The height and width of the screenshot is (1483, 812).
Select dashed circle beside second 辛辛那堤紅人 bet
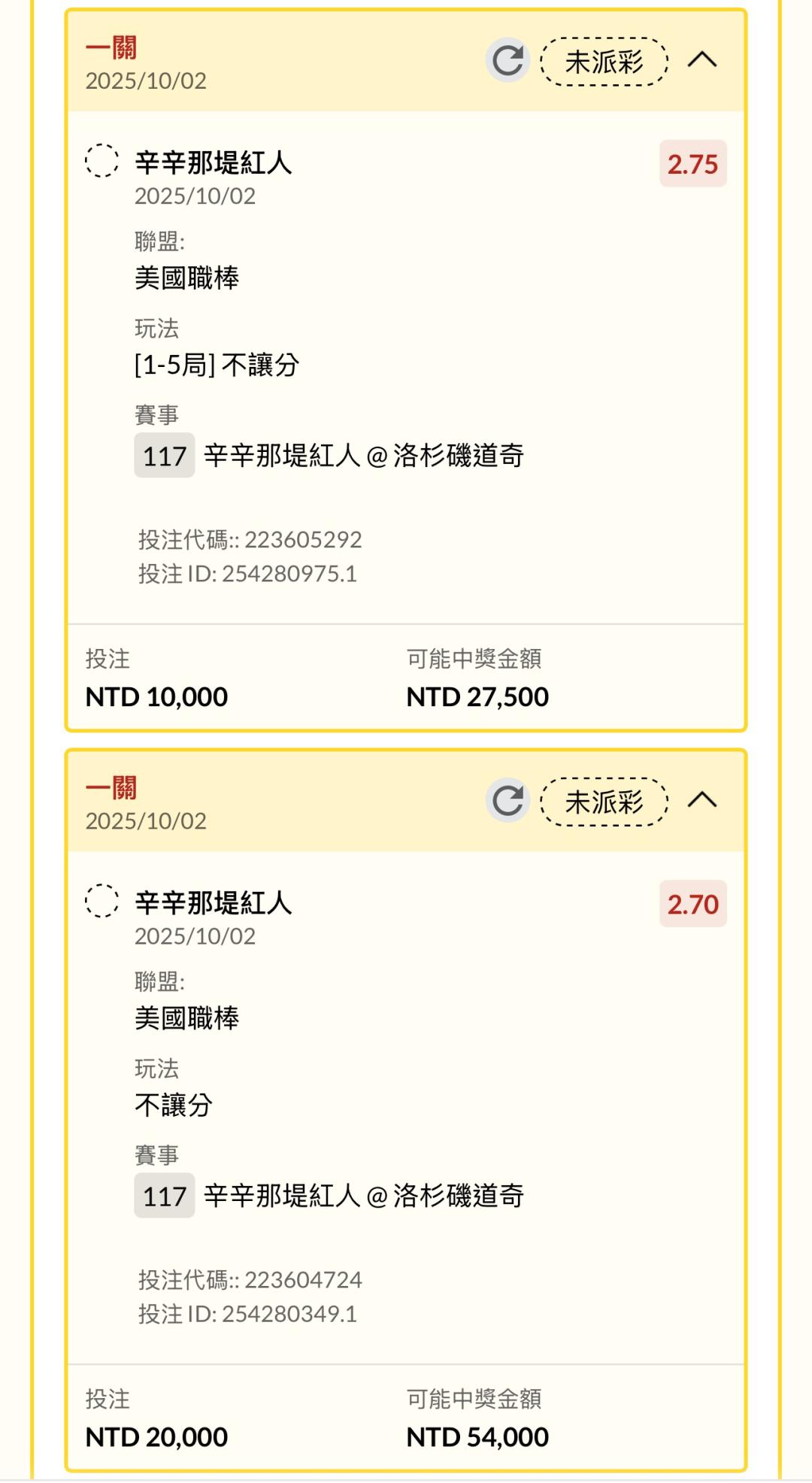(101, 901)
